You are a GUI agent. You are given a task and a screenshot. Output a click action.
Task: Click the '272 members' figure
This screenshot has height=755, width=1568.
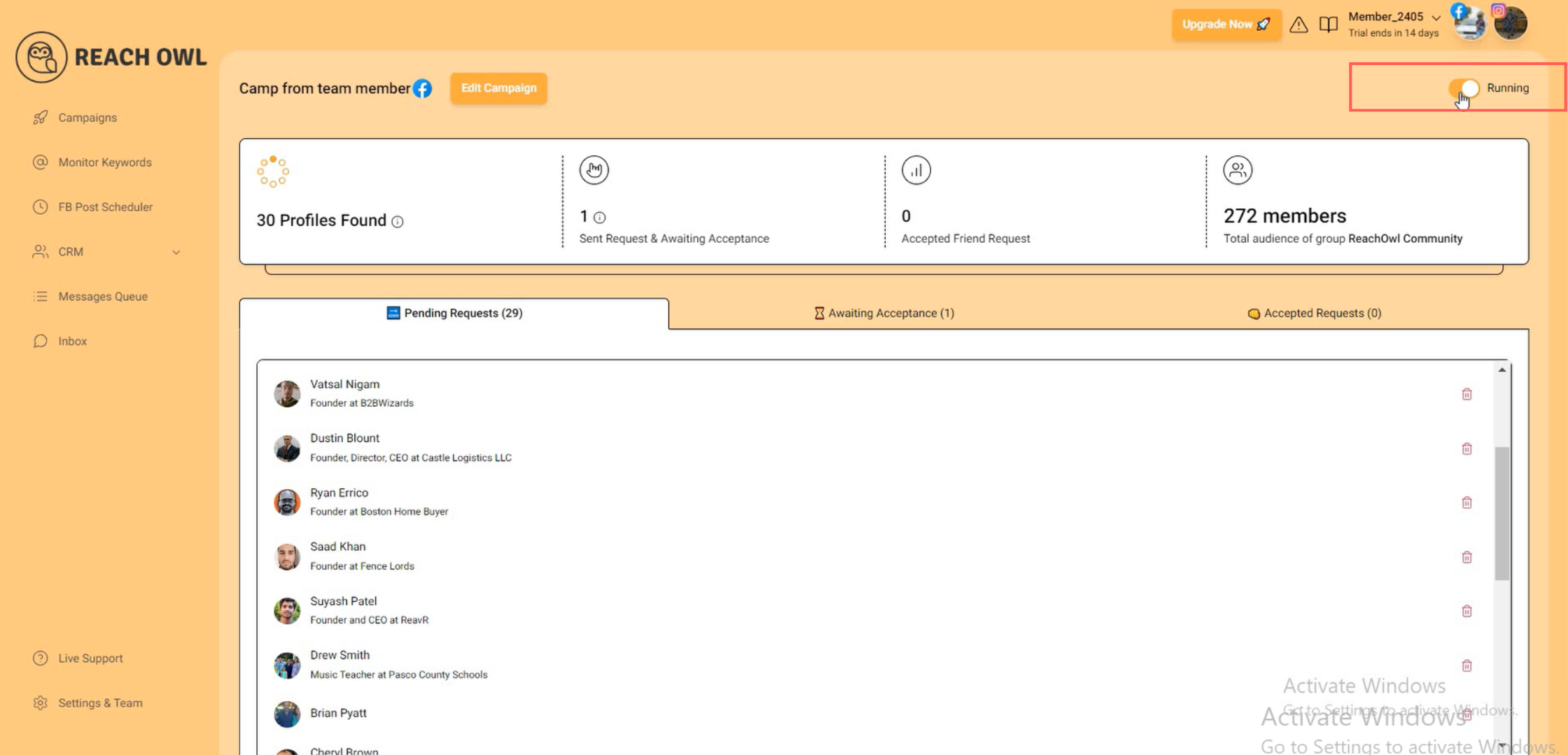click(1285, 216)
